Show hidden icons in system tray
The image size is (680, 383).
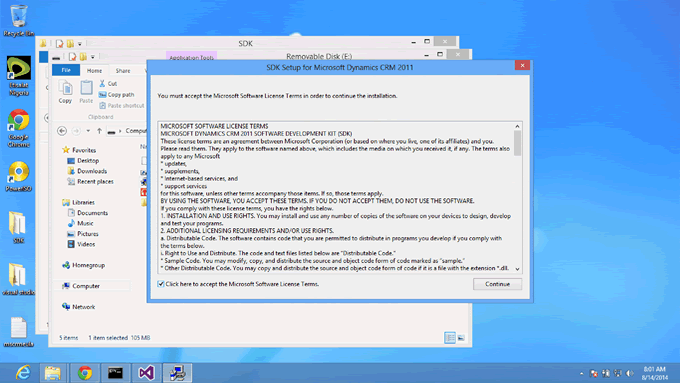[581, 373]
